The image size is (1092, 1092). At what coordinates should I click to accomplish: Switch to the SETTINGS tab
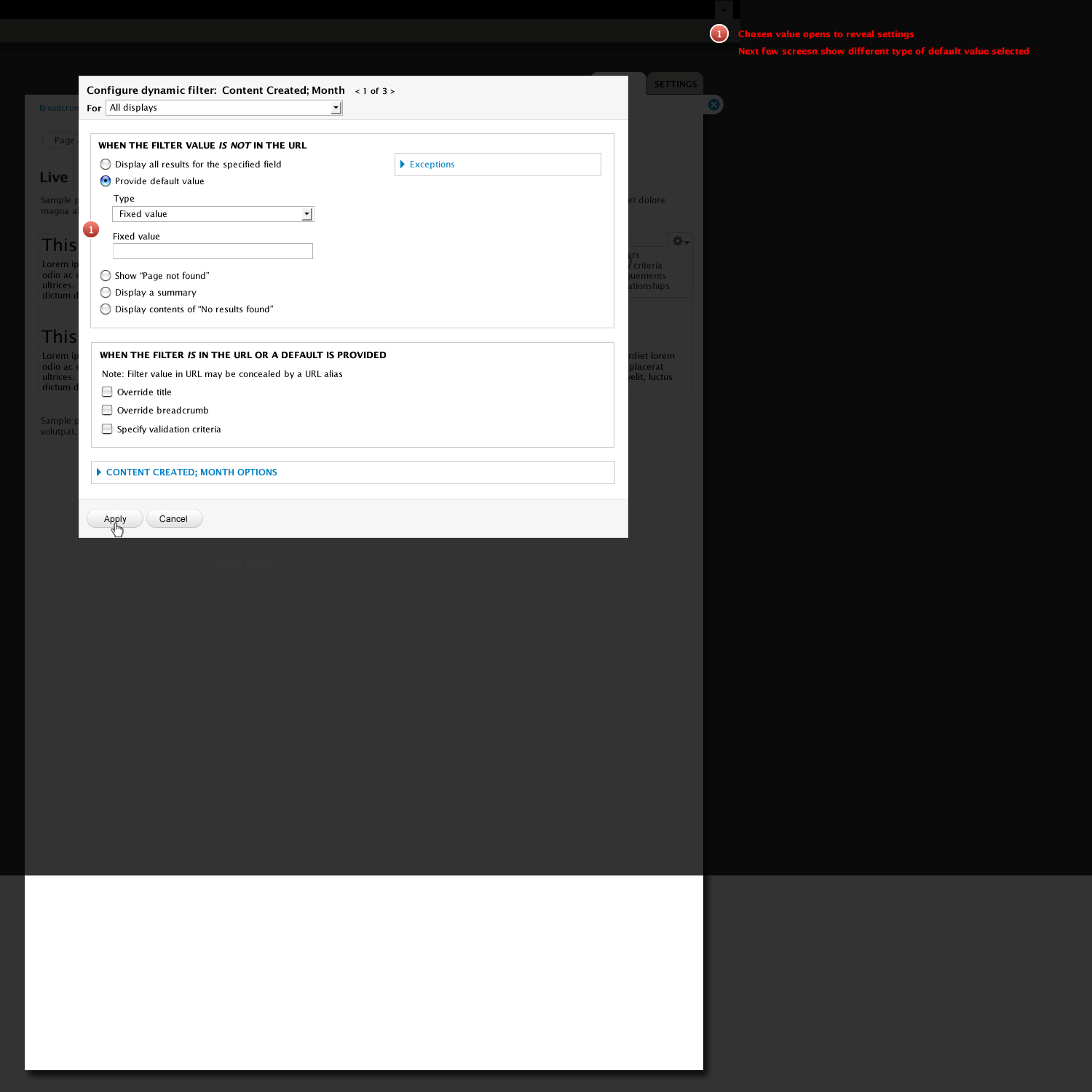[x=675, y=84]
